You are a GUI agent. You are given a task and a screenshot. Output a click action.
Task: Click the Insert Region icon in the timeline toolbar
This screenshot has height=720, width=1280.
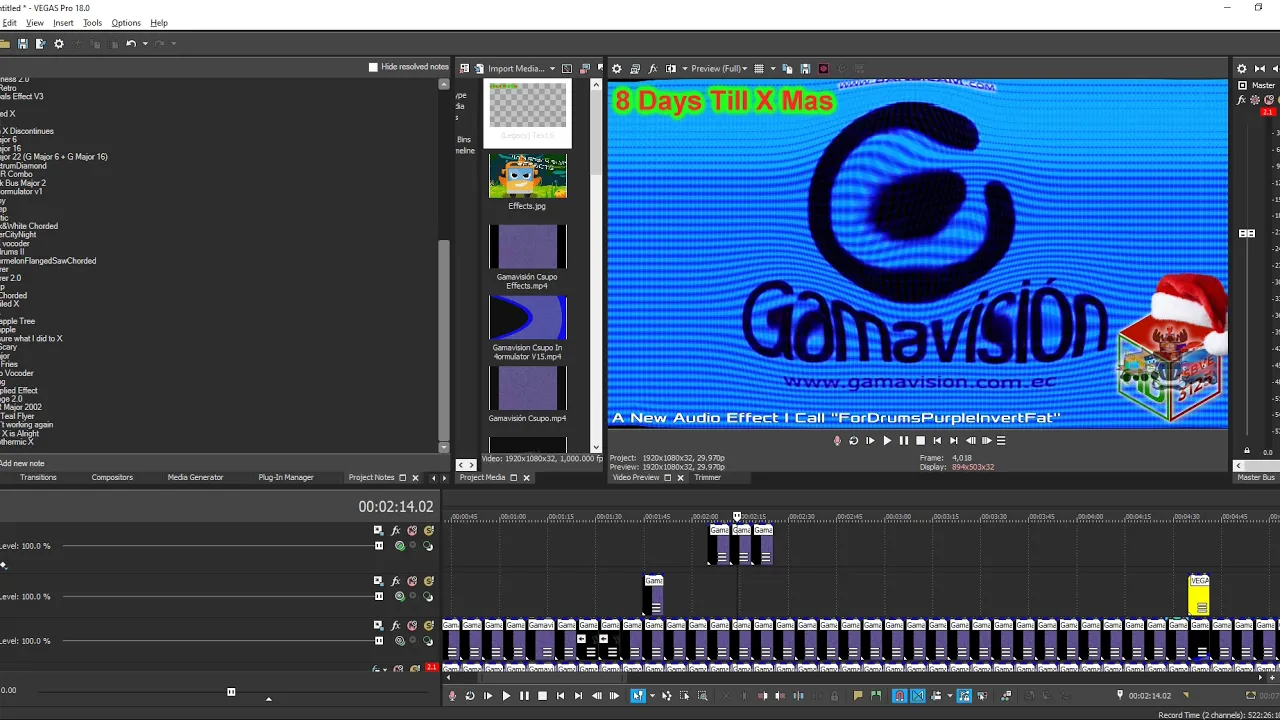tap(875, 696)
